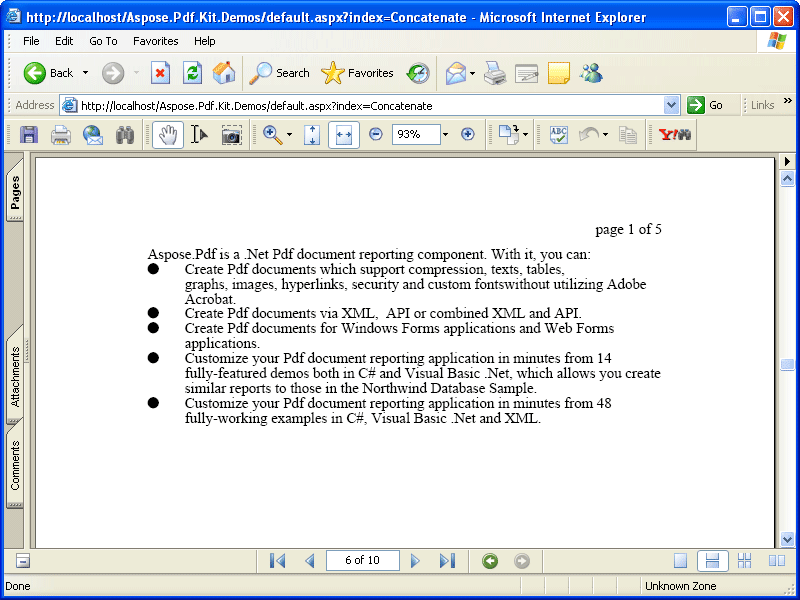Click the IE Edit page icon

click(x=527, y=73)
